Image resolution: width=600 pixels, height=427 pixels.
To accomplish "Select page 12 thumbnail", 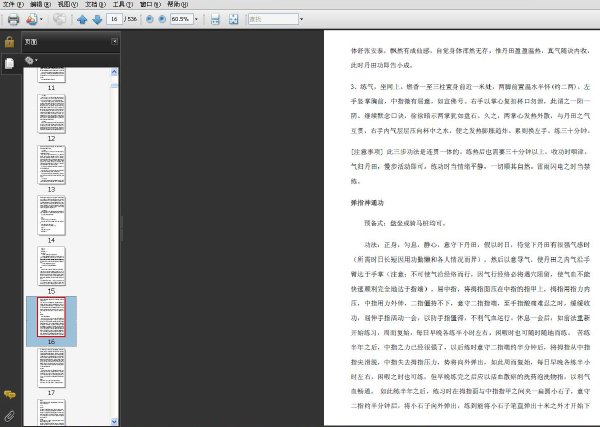I will [x=51, y=114].
